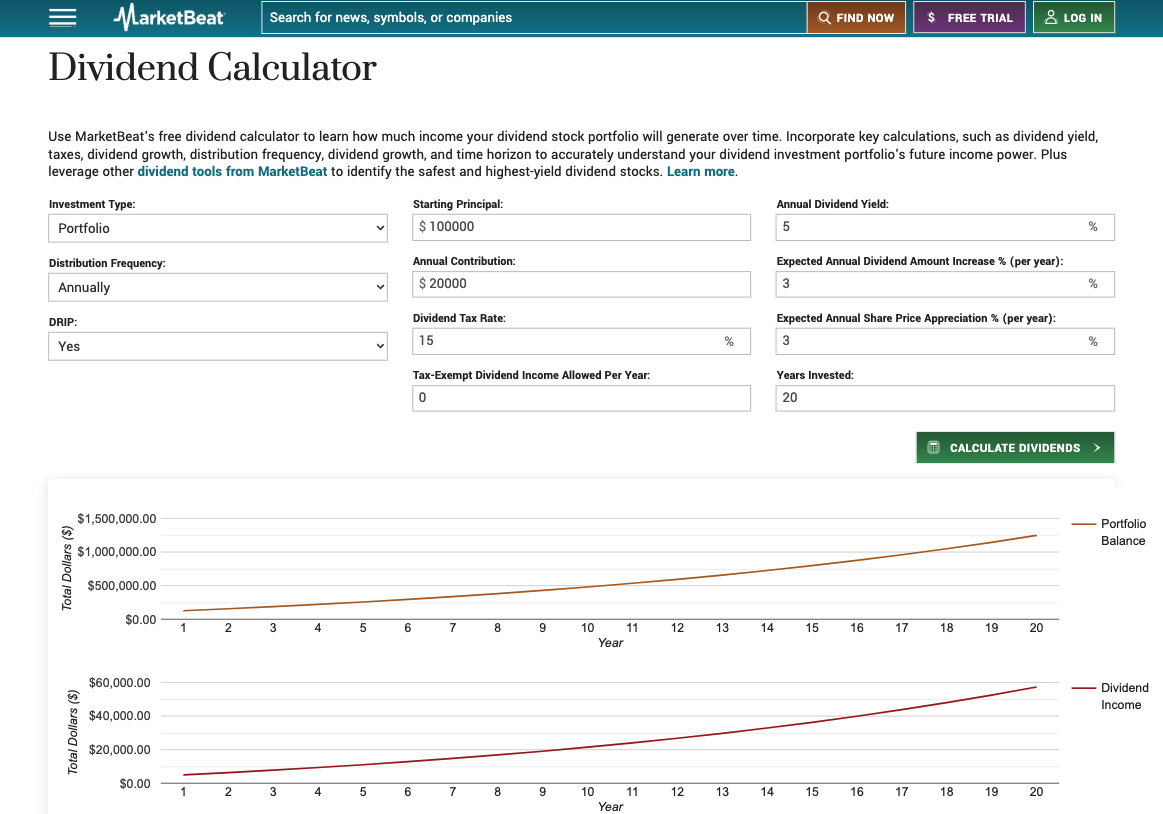This screenshot has width=1163, height=814.
Task: Click the Calculate Dividends button
Action: coord(1014,448)
